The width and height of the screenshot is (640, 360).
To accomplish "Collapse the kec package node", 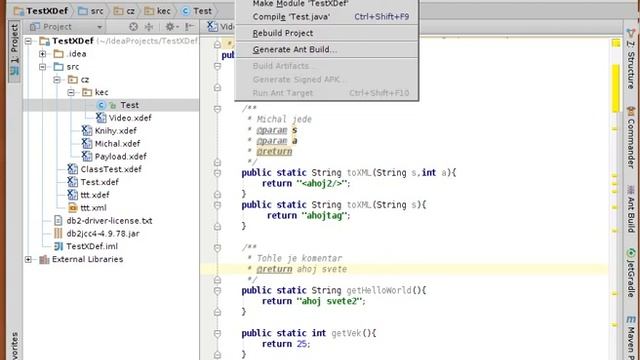I will (71, 92).
